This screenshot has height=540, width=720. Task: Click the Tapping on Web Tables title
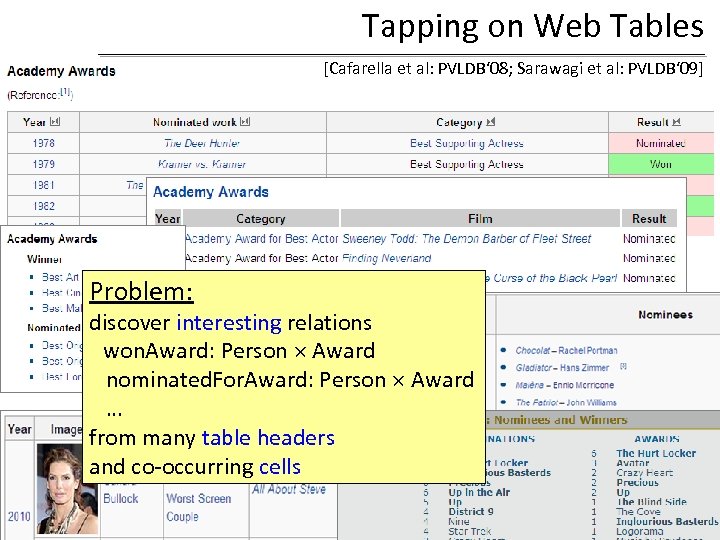(x=533, y=26)
